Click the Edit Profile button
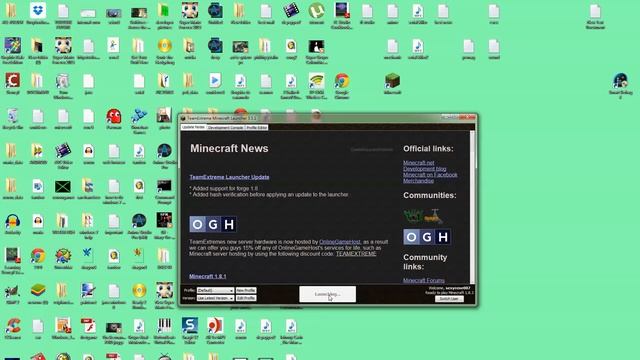The image size is (640, 360). (246, 298)
